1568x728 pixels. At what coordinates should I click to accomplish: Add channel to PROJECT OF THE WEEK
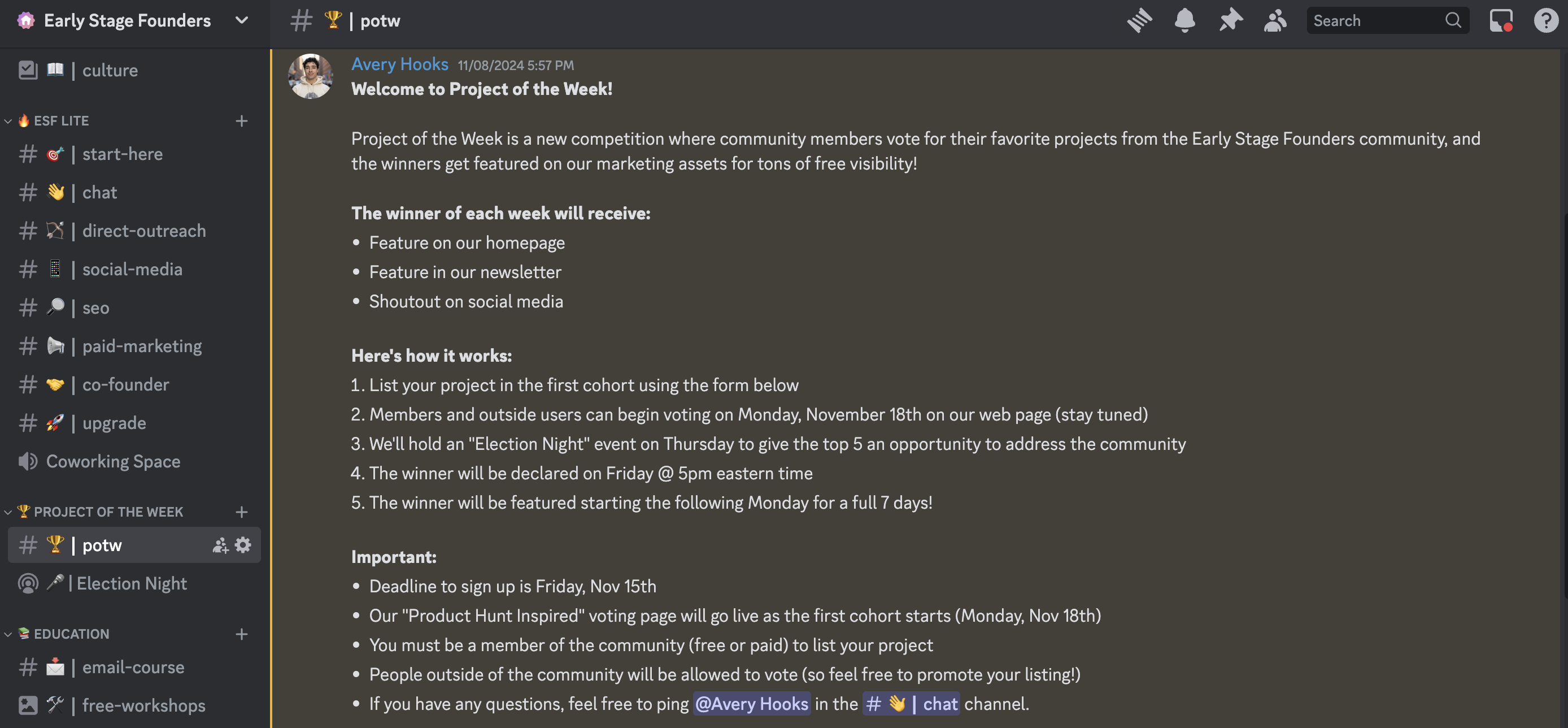(242, 512)
